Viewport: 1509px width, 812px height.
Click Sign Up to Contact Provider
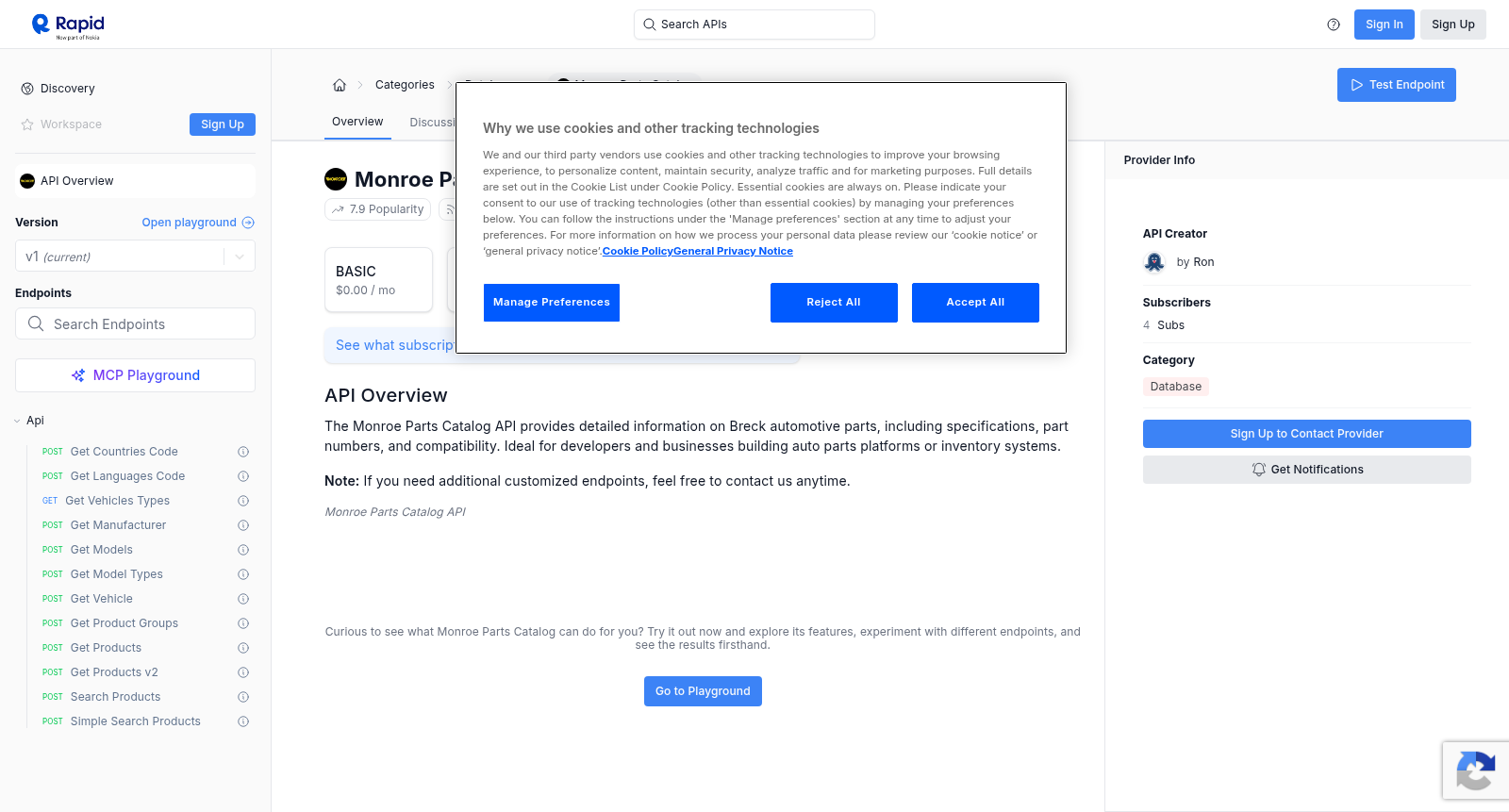coord(1307,434)
